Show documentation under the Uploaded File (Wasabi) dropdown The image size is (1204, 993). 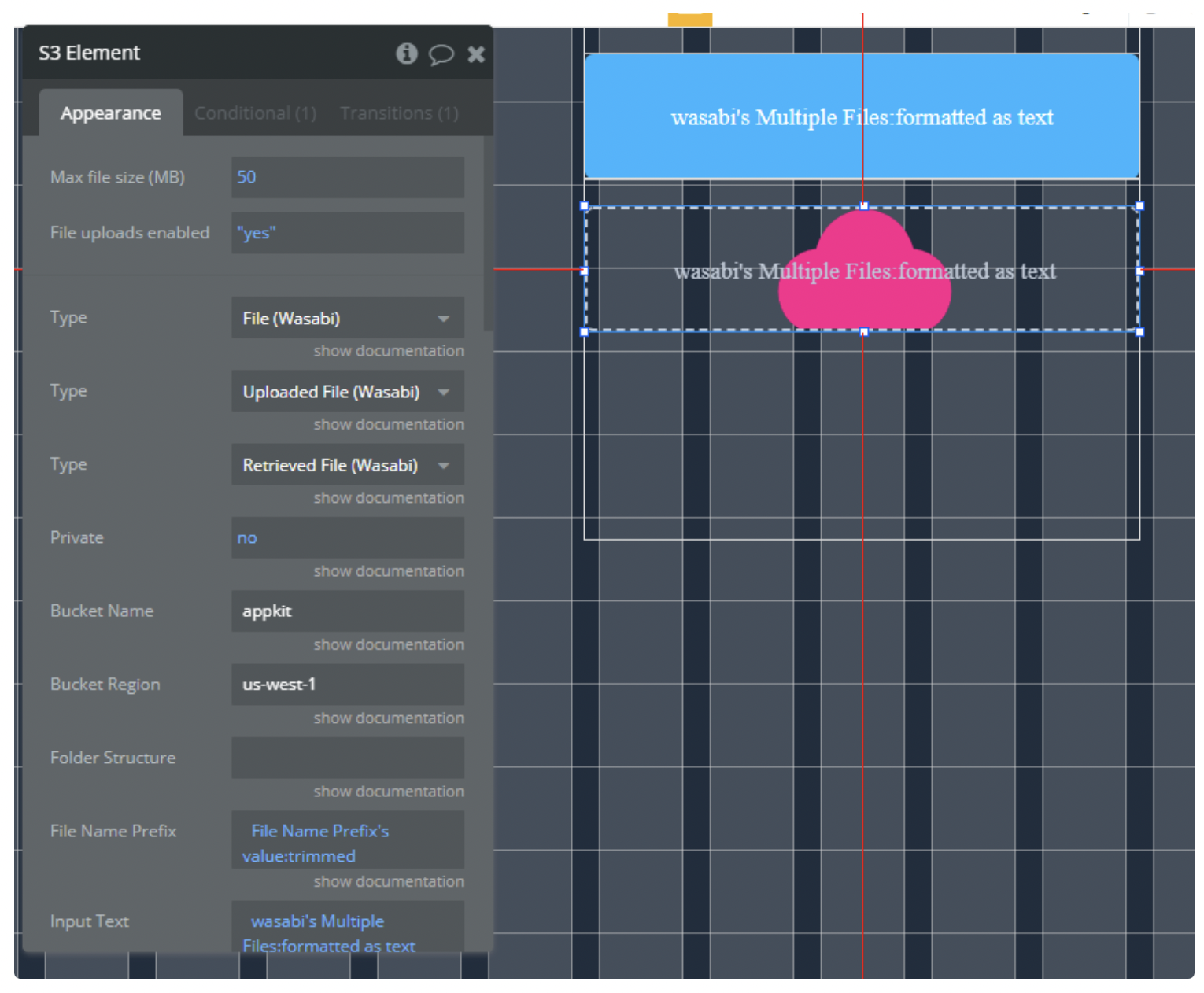(389, 424)
